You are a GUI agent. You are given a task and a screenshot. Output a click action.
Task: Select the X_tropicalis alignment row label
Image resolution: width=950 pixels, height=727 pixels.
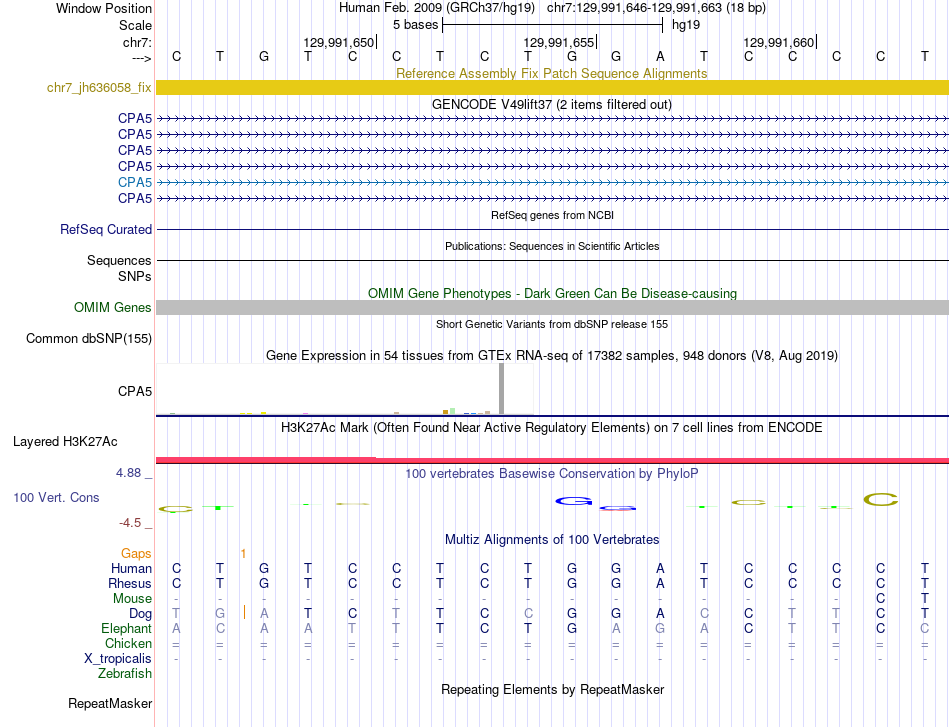(118, 659)
